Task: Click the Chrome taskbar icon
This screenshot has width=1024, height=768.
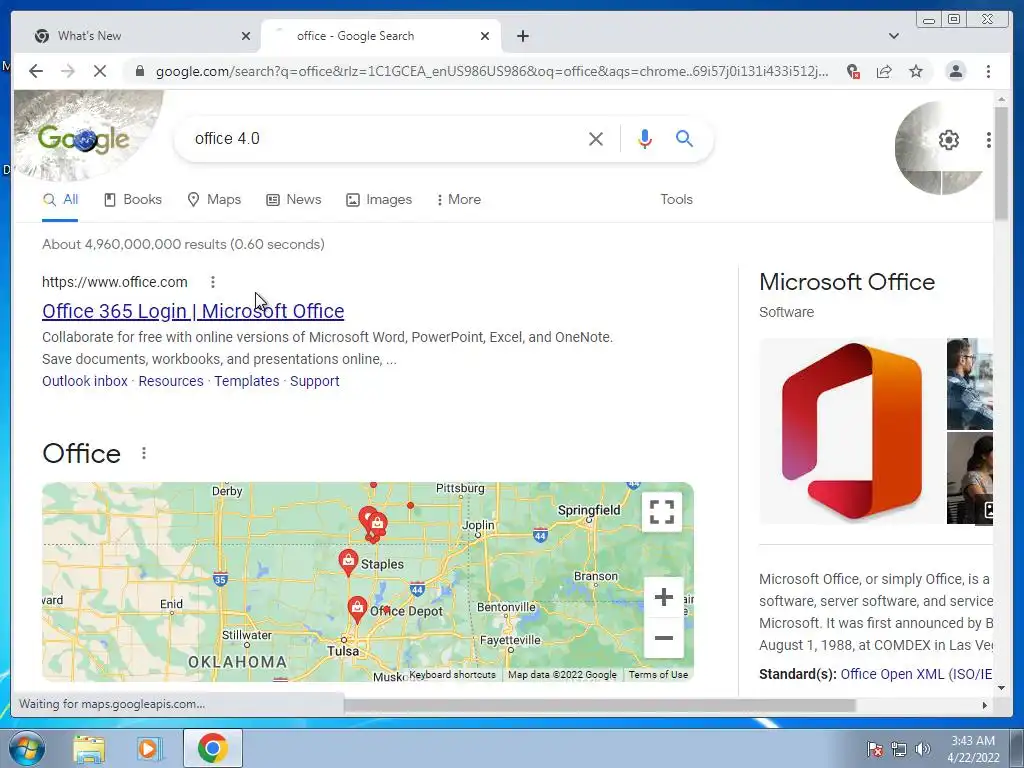Action: (212, 748)
